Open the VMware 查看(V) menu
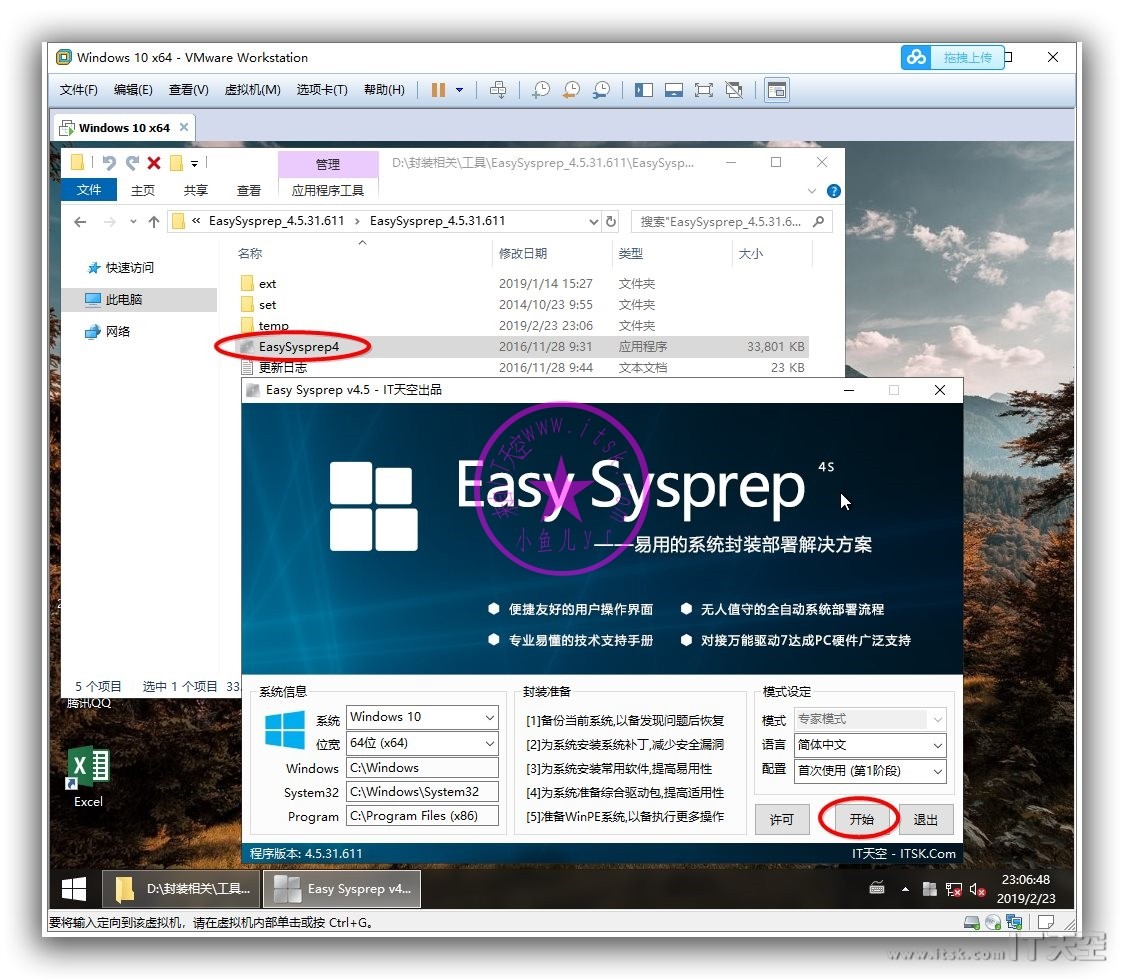Image resolution: width=1124 pixels, height=979 pixels. click(x=189, y=90)
